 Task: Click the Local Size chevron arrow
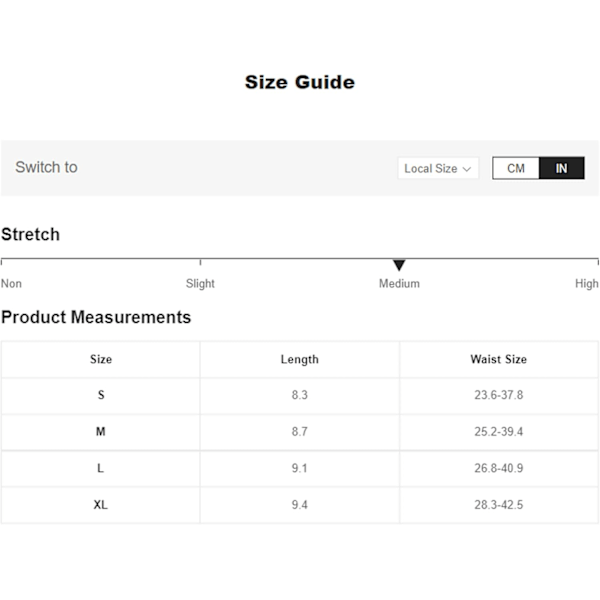(466, 169)
